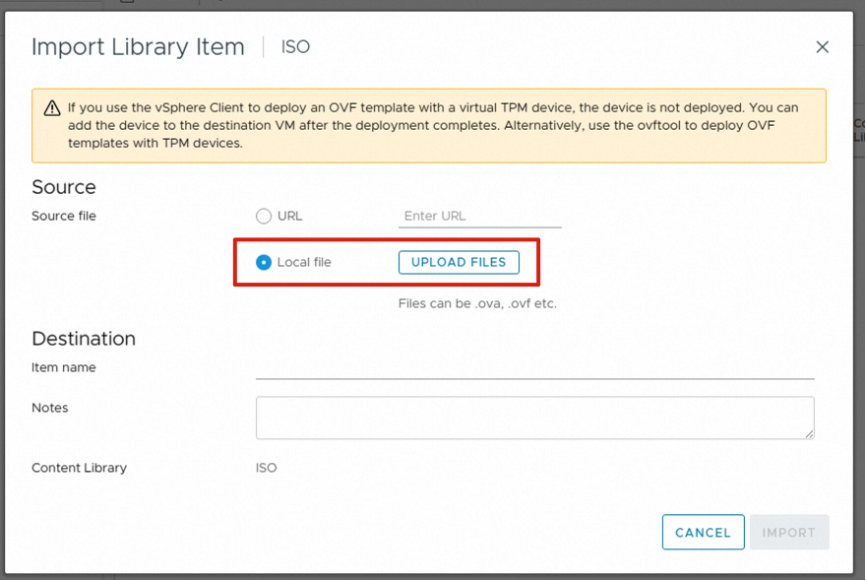Click the Import Library Item title
The image size is (866, 581).
(x=138, y=47)
